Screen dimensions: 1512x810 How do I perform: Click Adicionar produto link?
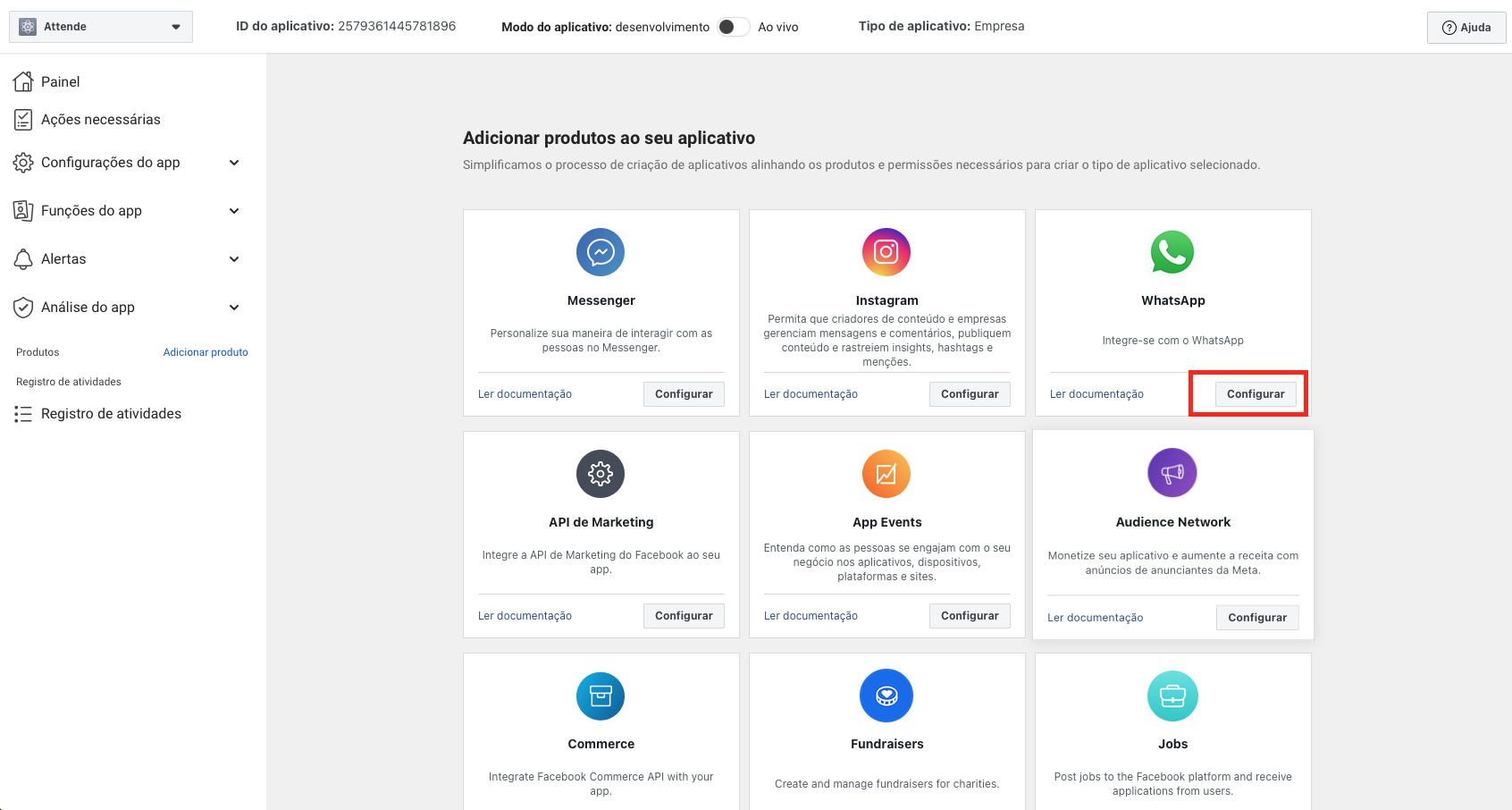pyautogui.click(x=206, y=352)
